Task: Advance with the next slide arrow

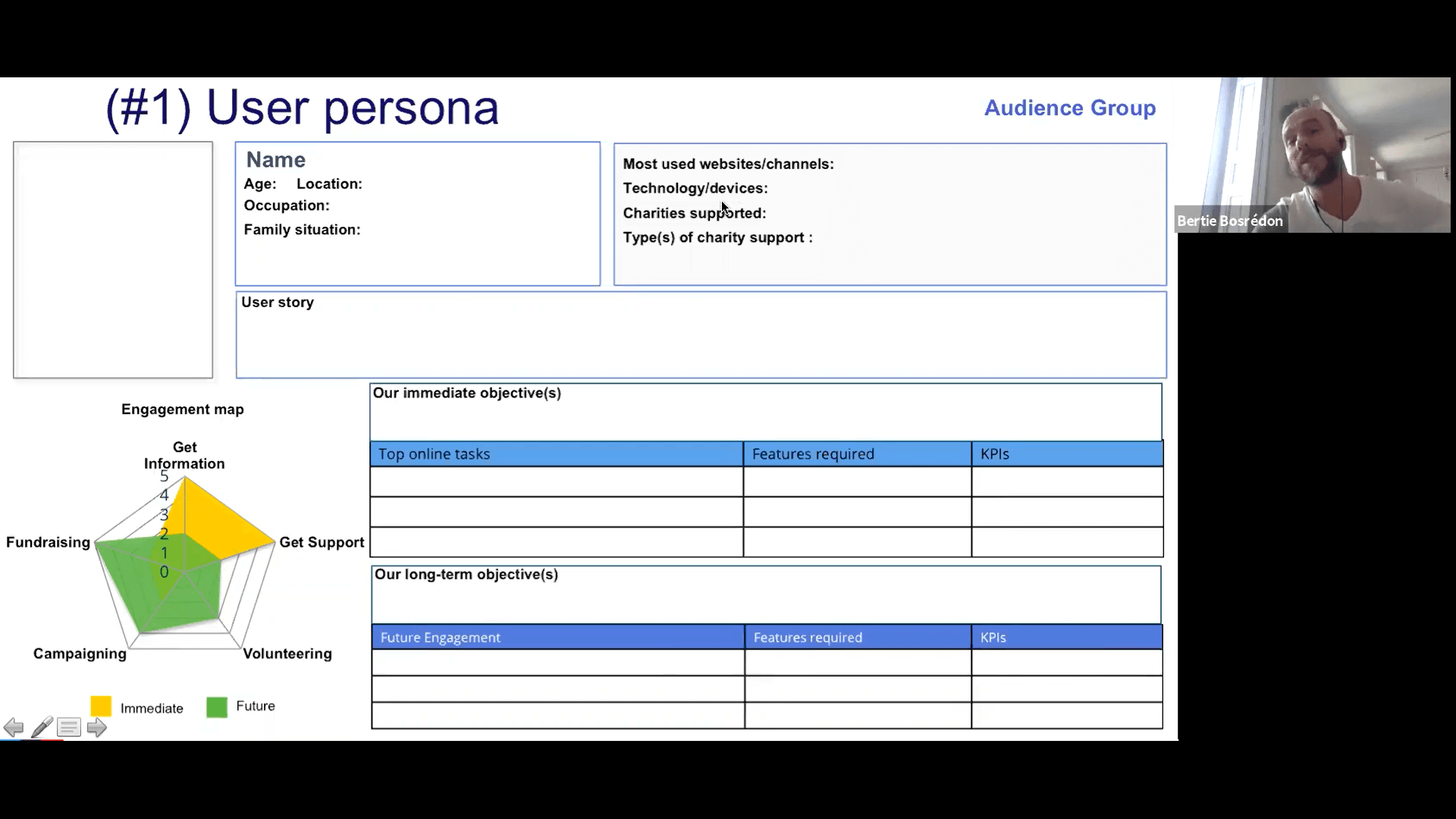Action: [96, 728]
